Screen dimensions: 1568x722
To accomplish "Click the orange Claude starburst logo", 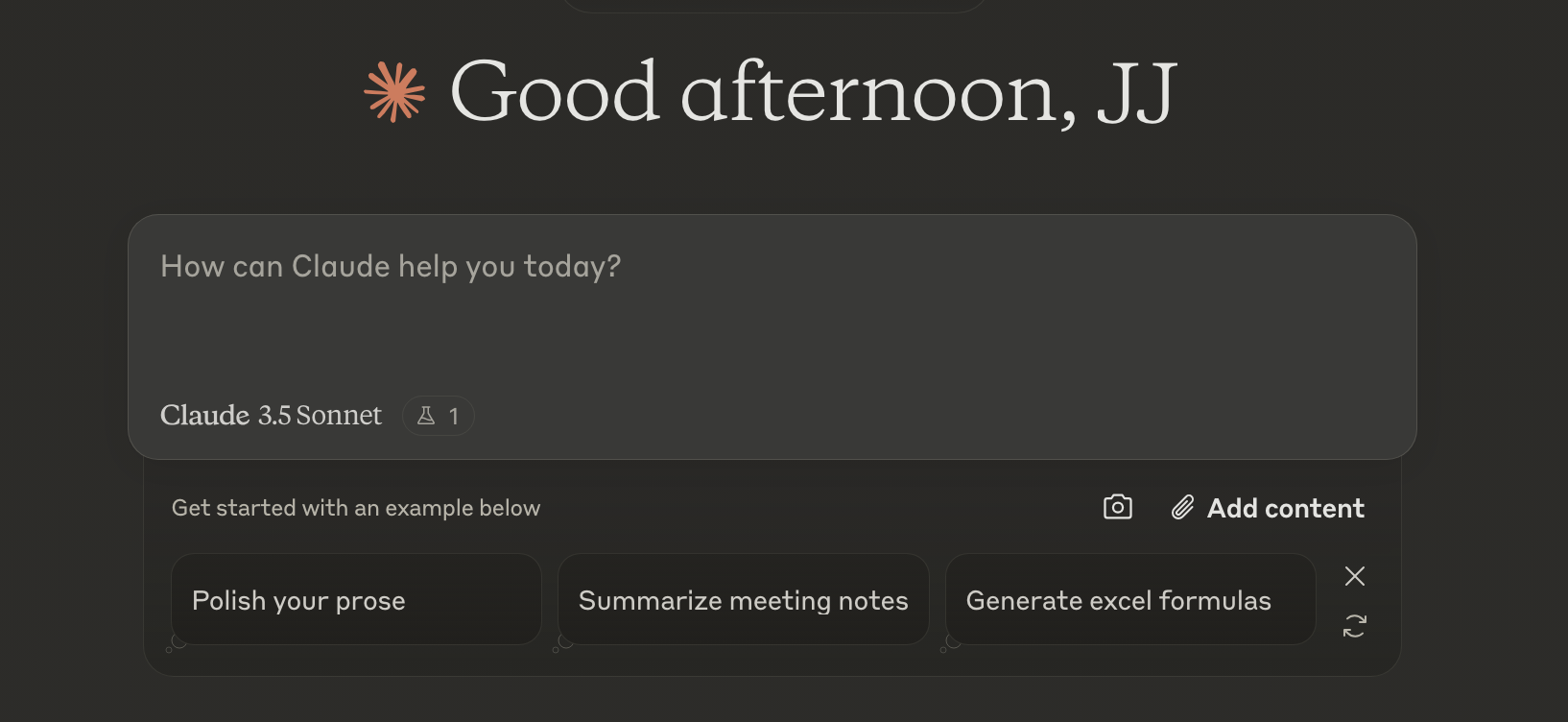I will 394,92.
